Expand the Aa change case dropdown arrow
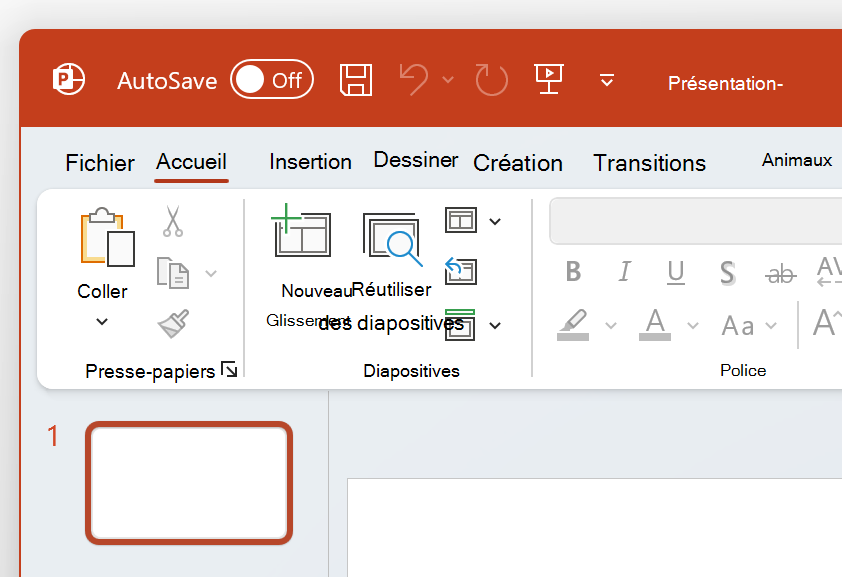842x577 pixels. (771, 325)
